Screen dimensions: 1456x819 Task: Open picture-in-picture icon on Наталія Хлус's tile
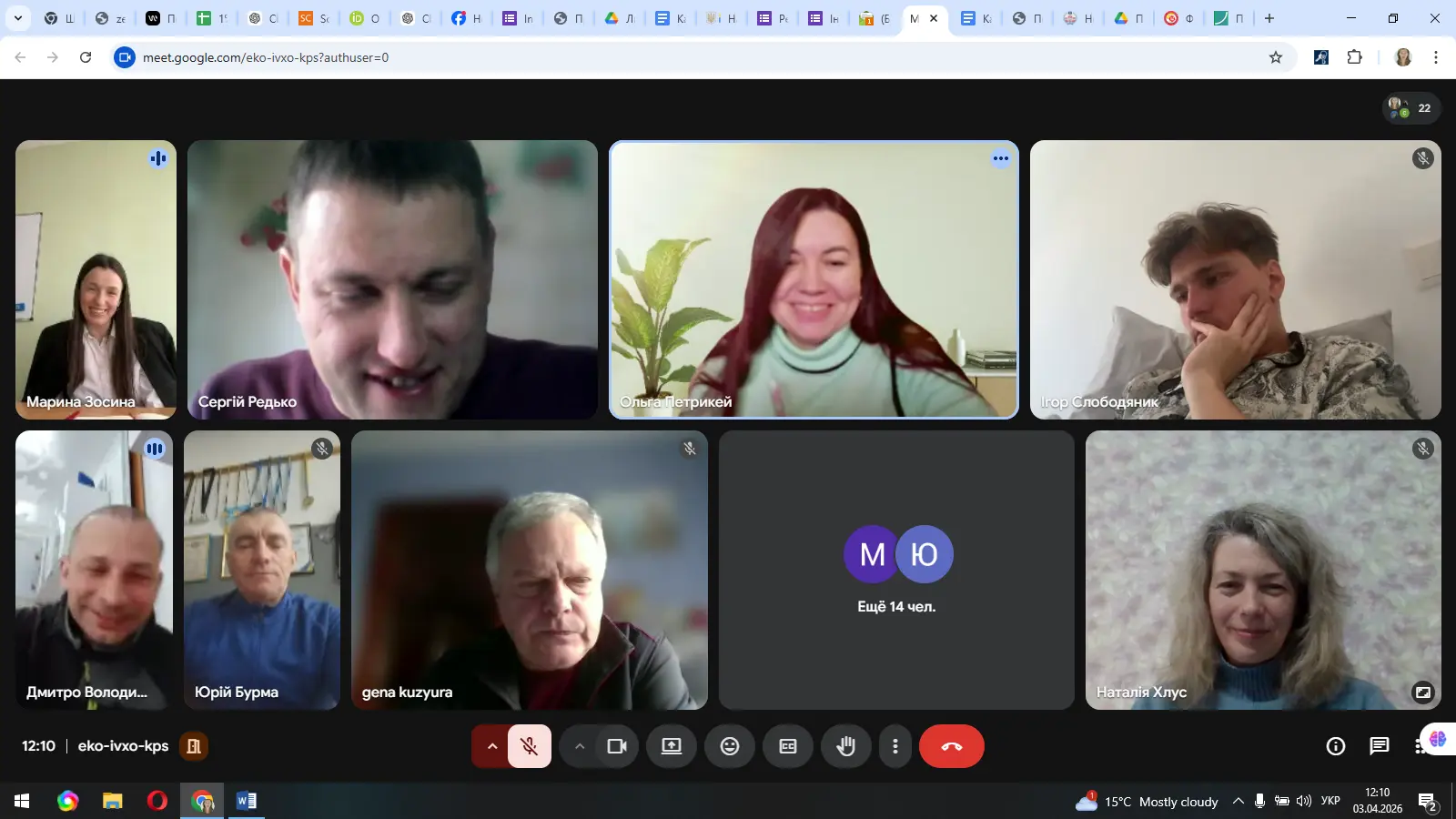click(1422, 693)
